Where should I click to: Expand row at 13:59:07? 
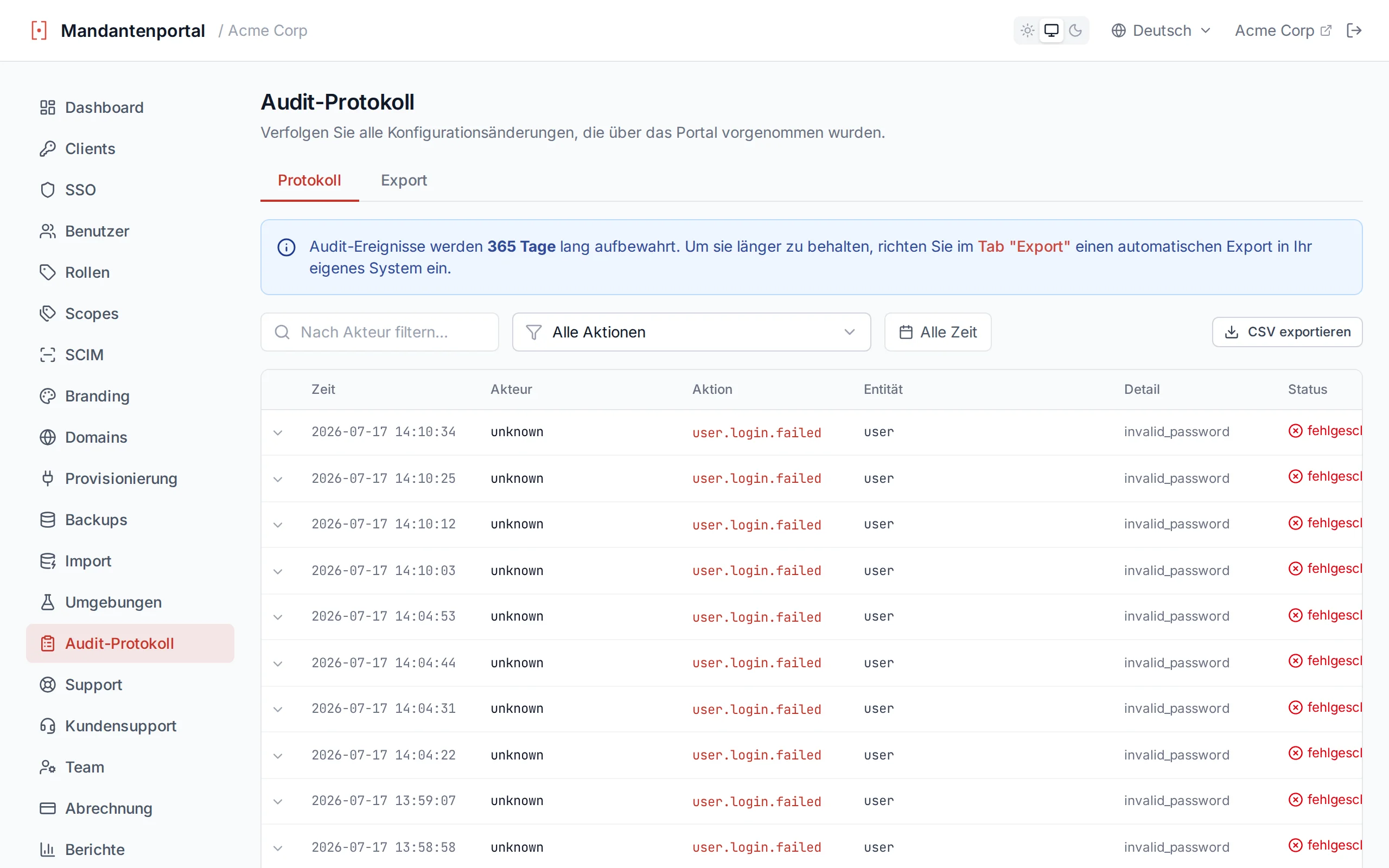(x=278, y=801)
